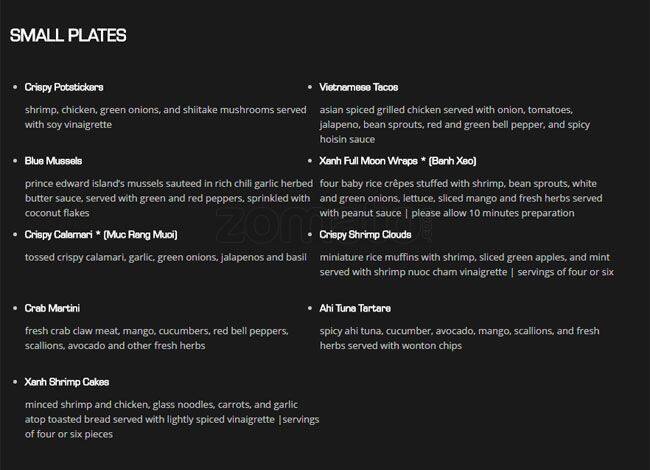Select the Crispy Shrimp Clouds title
The width and height of the screenshot is (650, 470).
pos(365,234)
